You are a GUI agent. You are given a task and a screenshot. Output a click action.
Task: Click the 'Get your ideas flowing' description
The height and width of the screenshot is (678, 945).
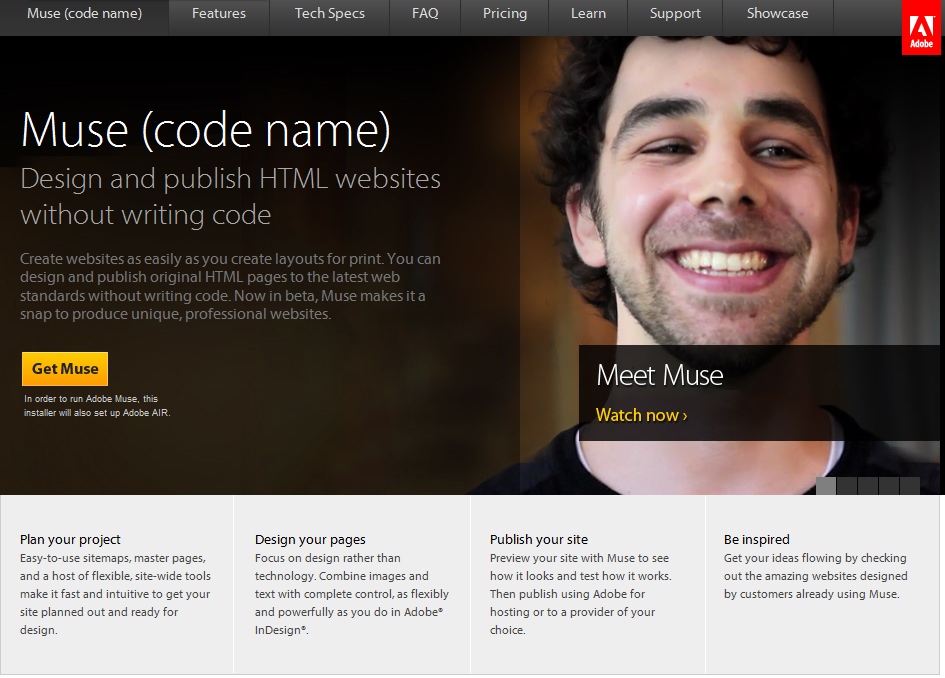(x=815, y=576)
